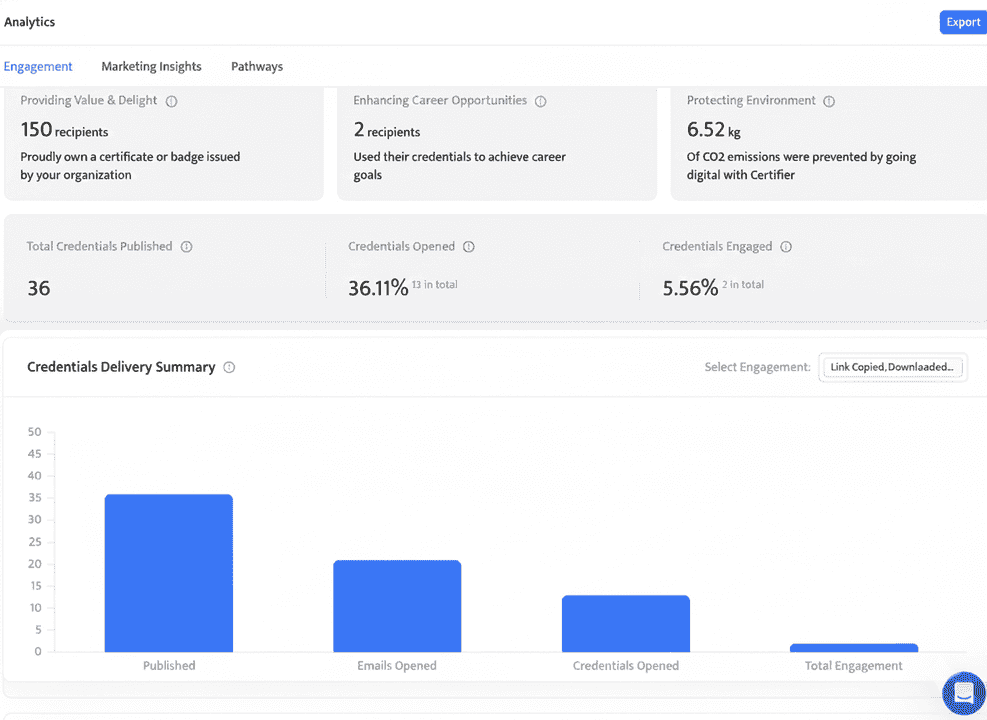Select the Published bar in the chart
Screen dimensions: 987x720
[168, 570]
